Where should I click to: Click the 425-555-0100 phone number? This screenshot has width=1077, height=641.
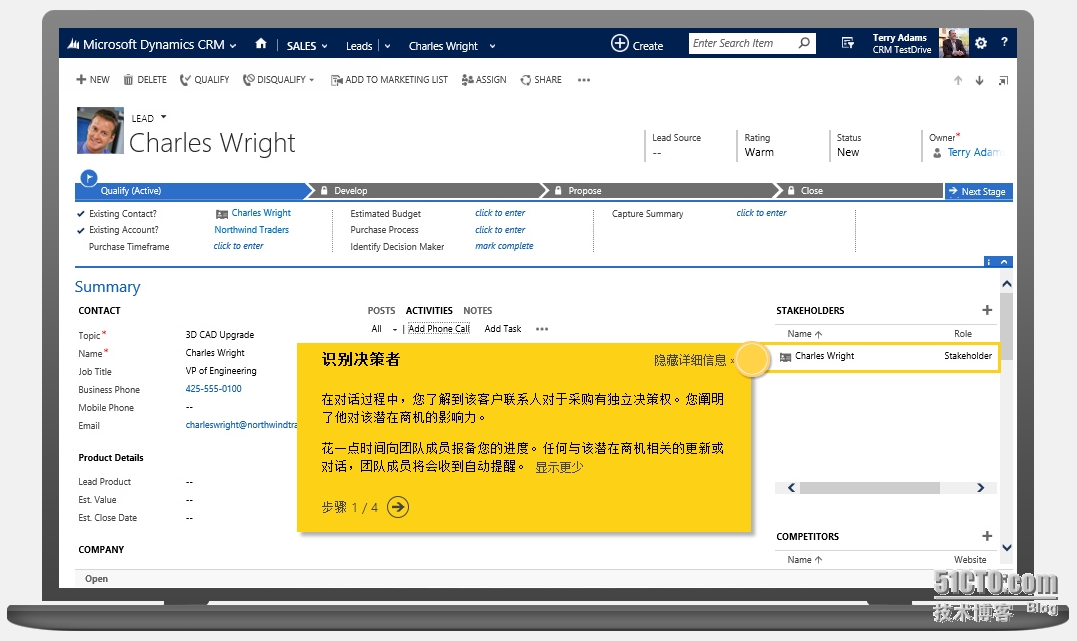(214, 389)
